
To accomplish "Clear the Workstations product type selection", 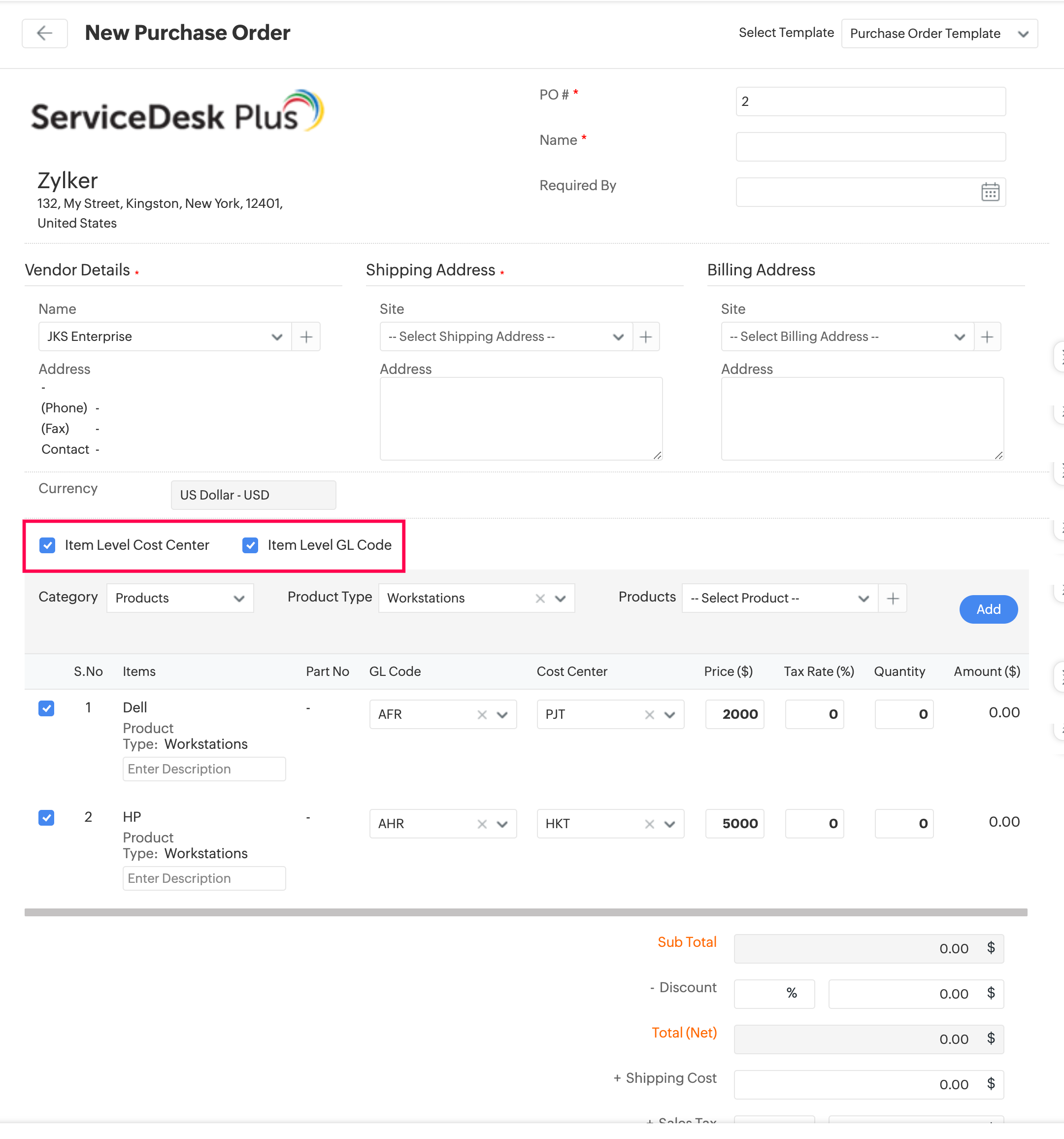I will [x=540, y=599].
